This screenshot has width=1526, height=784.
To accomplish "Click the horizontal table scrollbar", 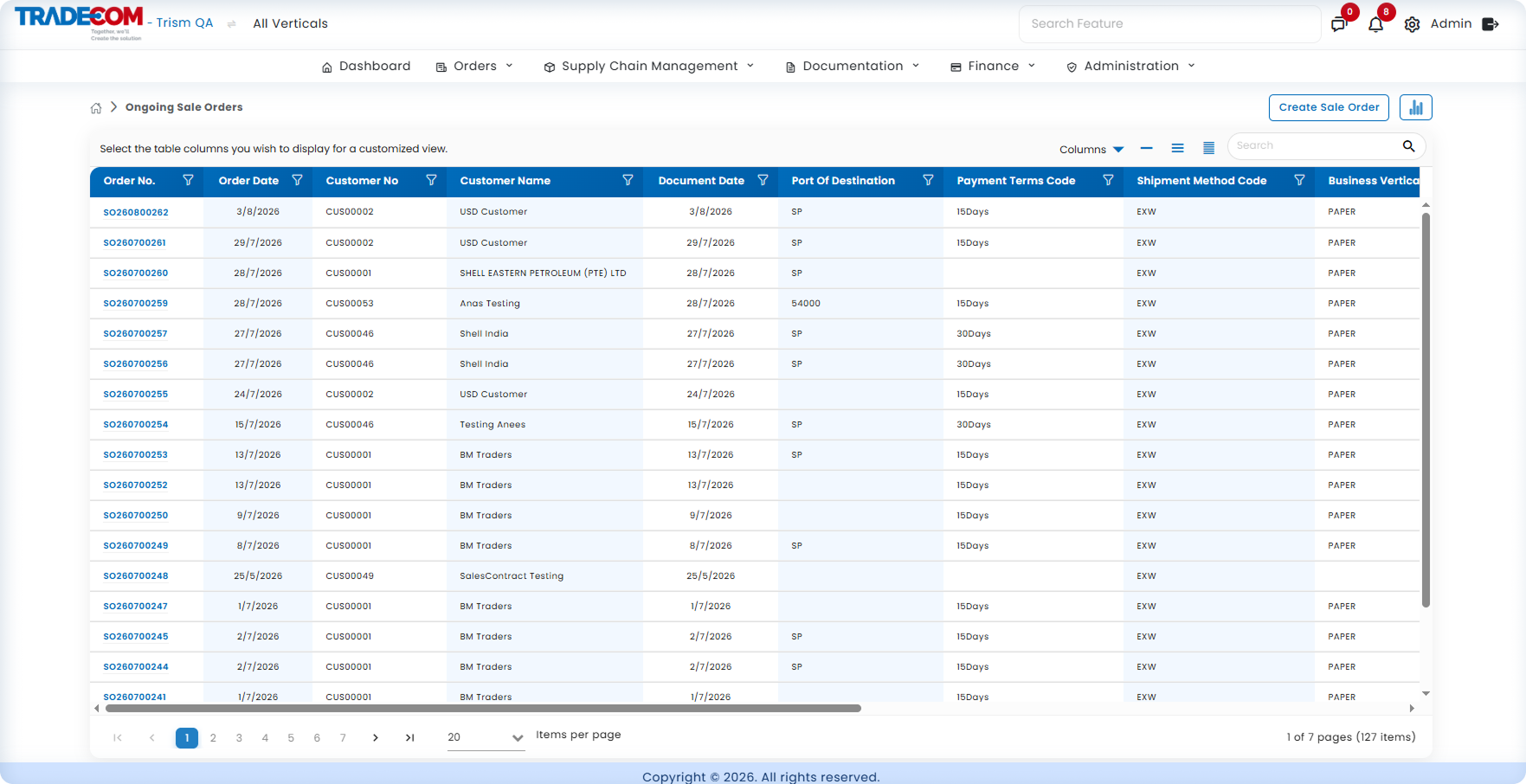I will 483,708.
